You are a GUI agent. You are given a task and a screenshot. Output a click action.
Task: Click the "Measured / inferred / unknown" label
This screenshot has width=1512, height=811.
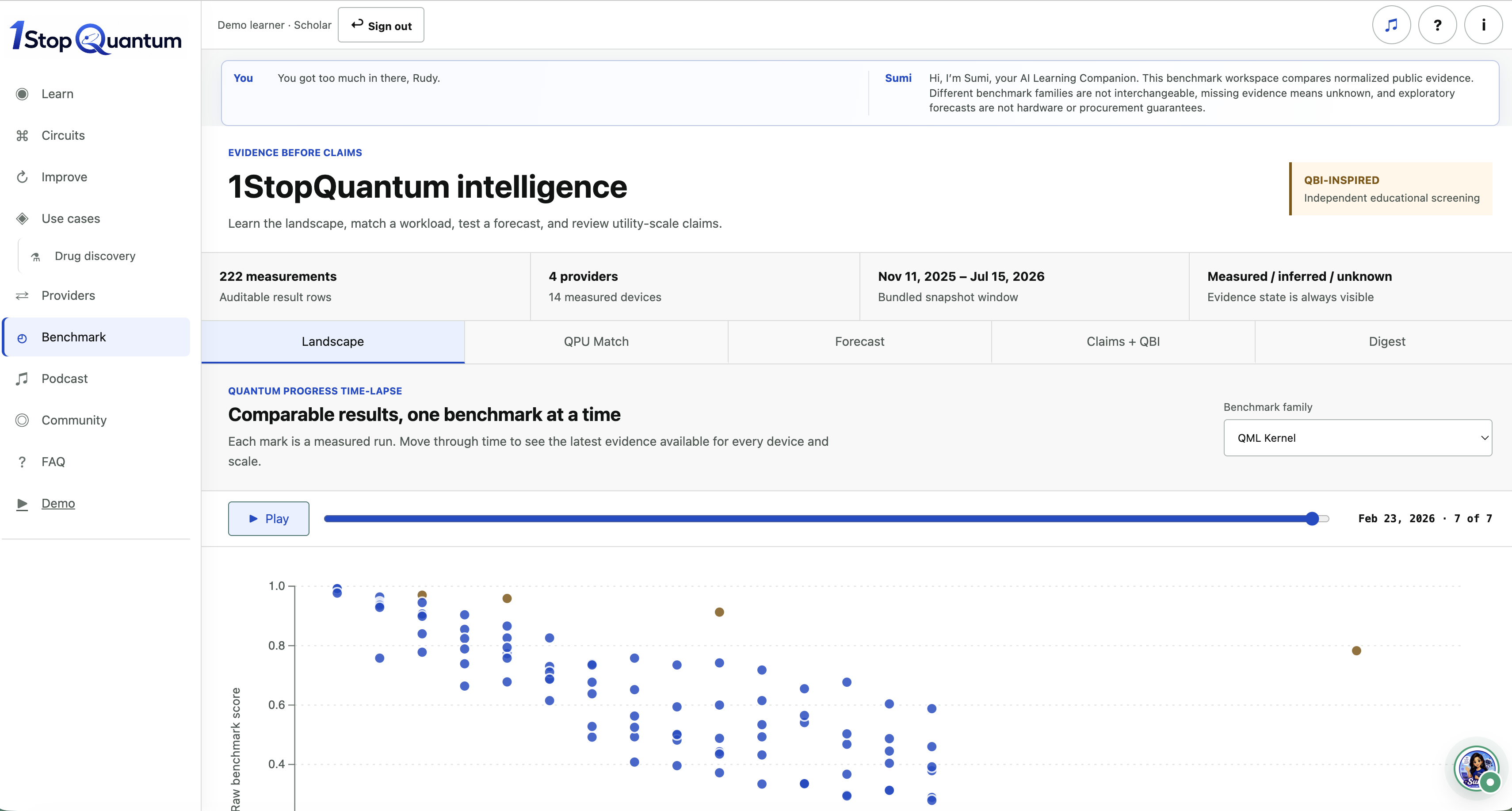tap(1299, 276)
